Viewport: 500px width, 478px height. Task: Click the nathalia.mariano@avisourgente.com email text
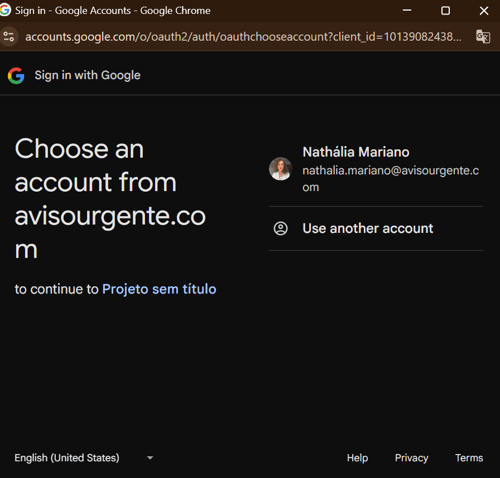tap(390, 179)
